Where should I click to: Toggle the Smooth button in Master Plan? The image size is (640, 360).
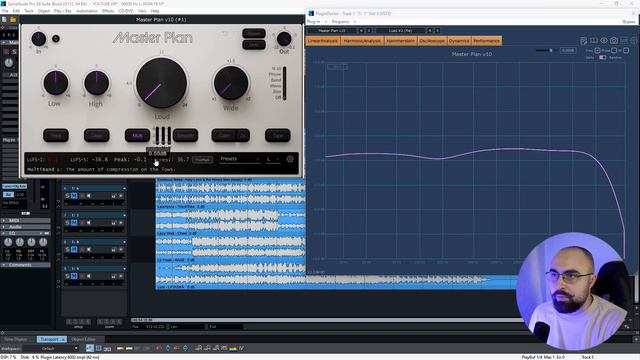click(x=185, y=136)
